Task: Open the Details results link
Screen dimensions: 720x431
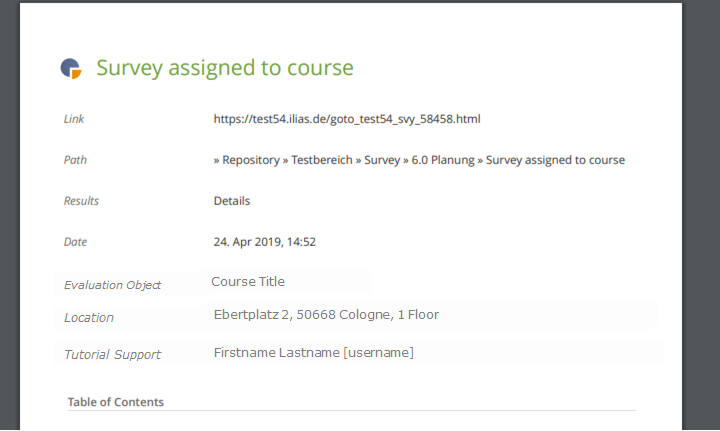Action: coord(232,201)
